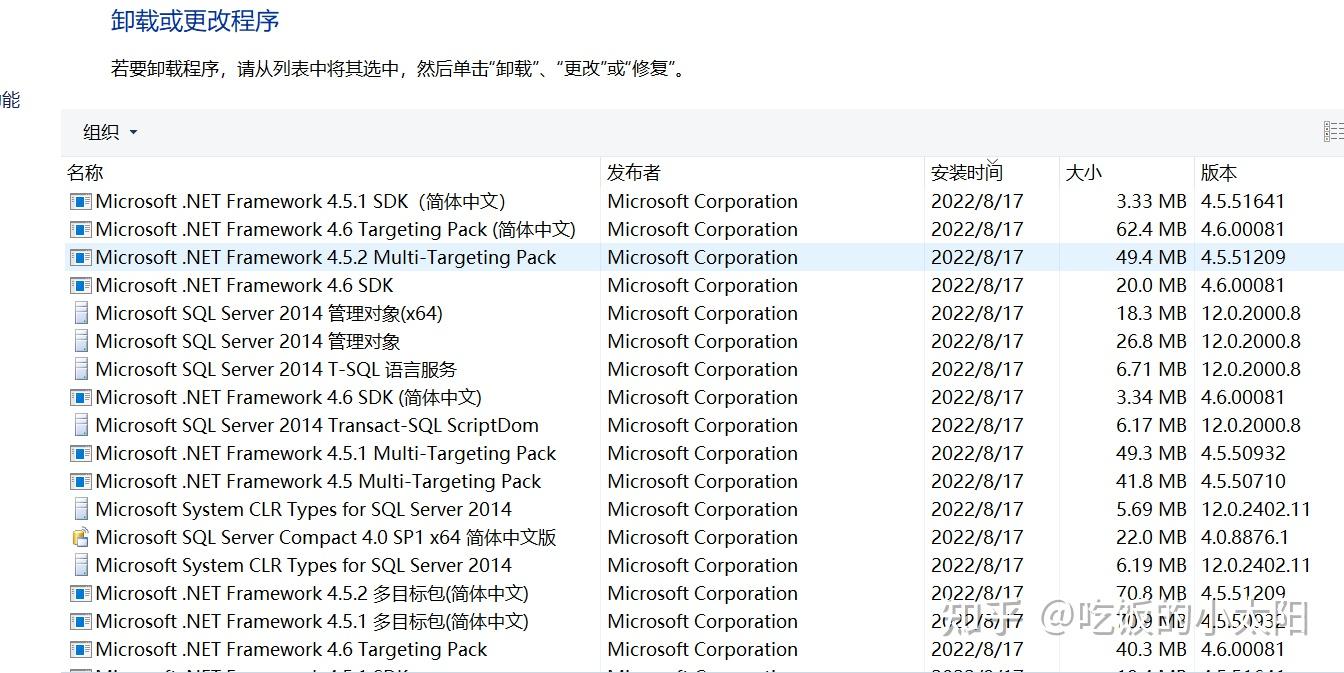This screenshot has height=673, width=1344.
Task: Click version 4.0.8876.1 cell
Action: coord(1245,537)
